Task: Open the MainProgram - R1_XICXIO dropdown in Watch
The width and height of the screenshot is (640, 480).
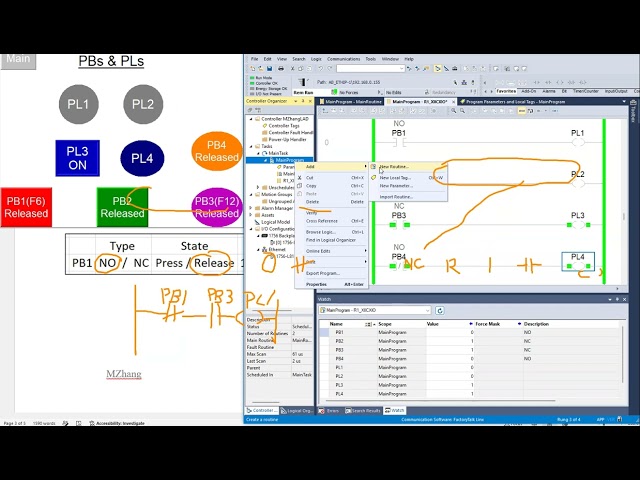Action: point(427,311)
